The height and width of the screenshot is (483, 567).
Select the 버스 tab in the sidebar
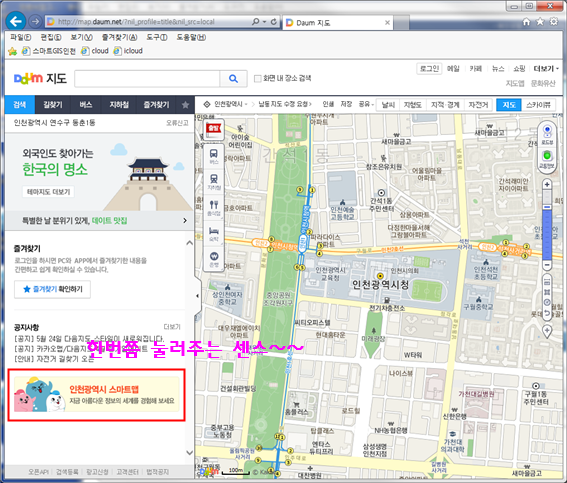(x=86, y=105)
